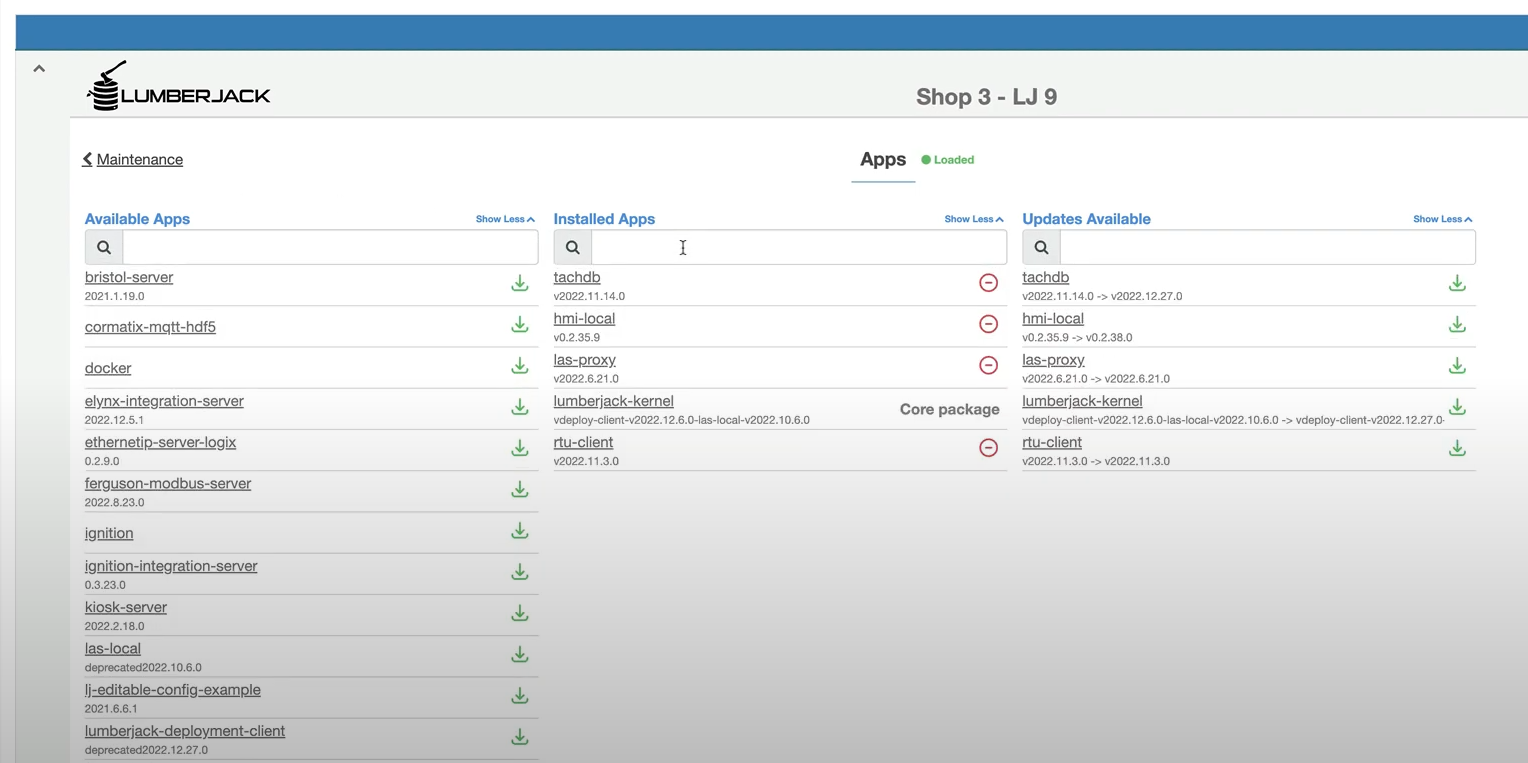Install elynx-integration-server with download icon
The width and height of the screenshot is (1528, 763).
click(520, 407)
